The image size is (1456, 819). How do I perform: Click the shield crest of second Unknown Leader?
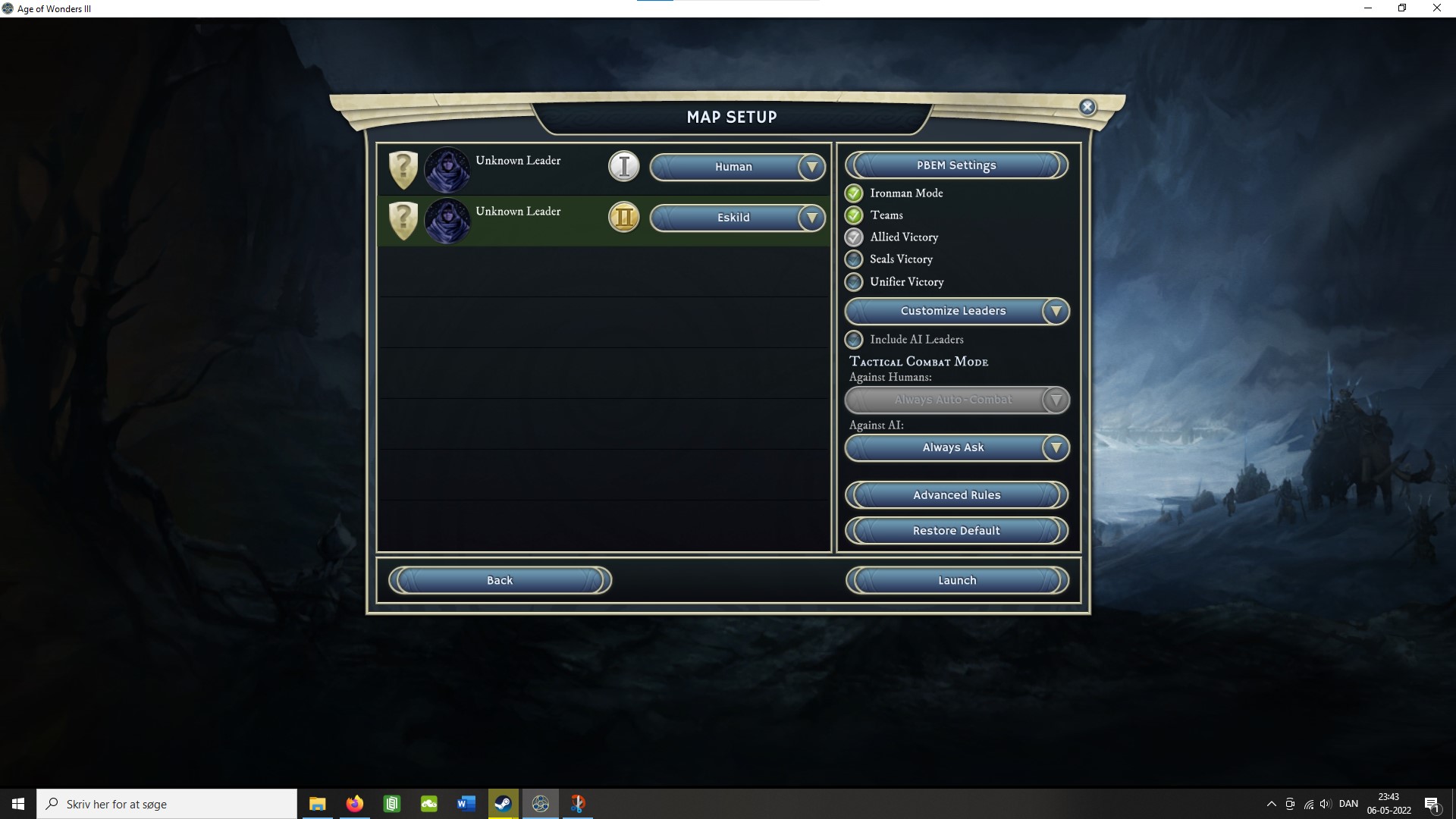(403, 220)
